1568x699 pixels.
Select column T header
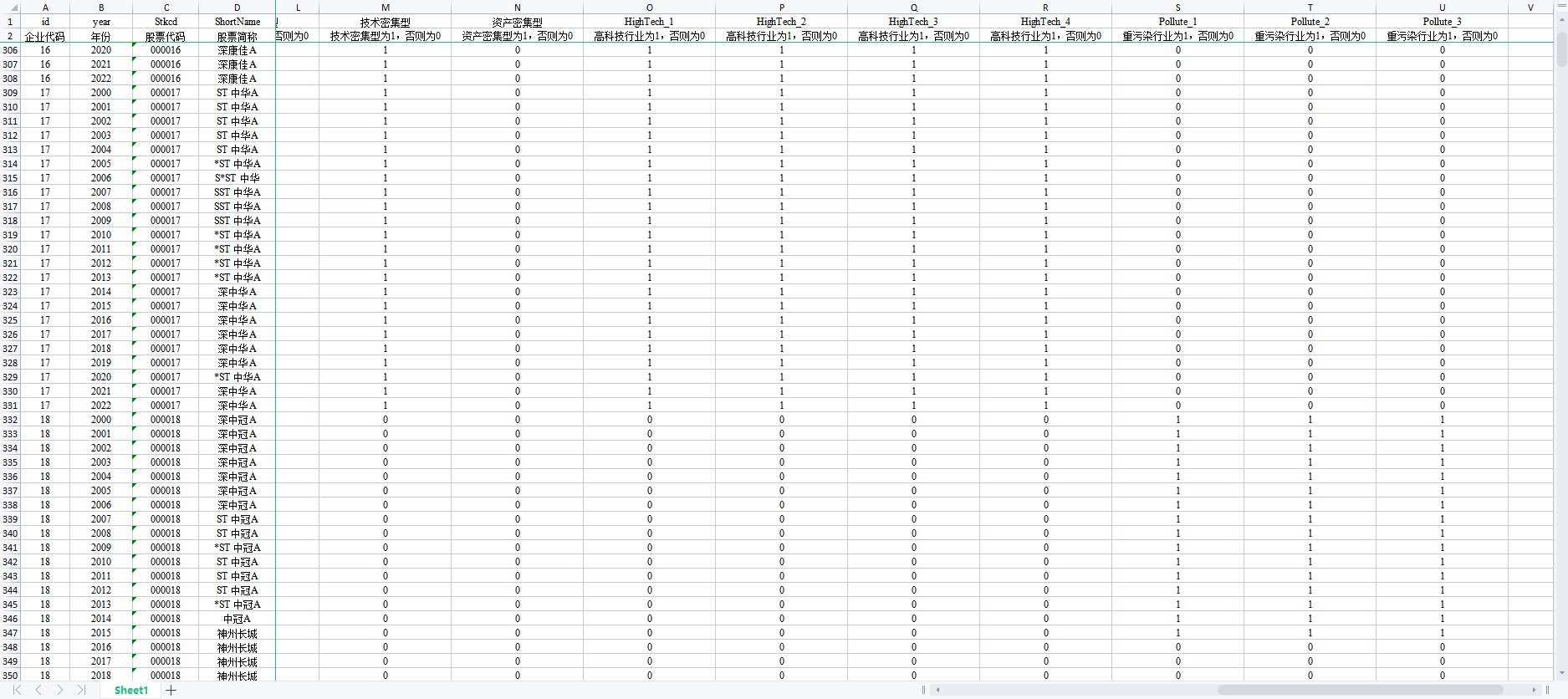(1310, 8)
